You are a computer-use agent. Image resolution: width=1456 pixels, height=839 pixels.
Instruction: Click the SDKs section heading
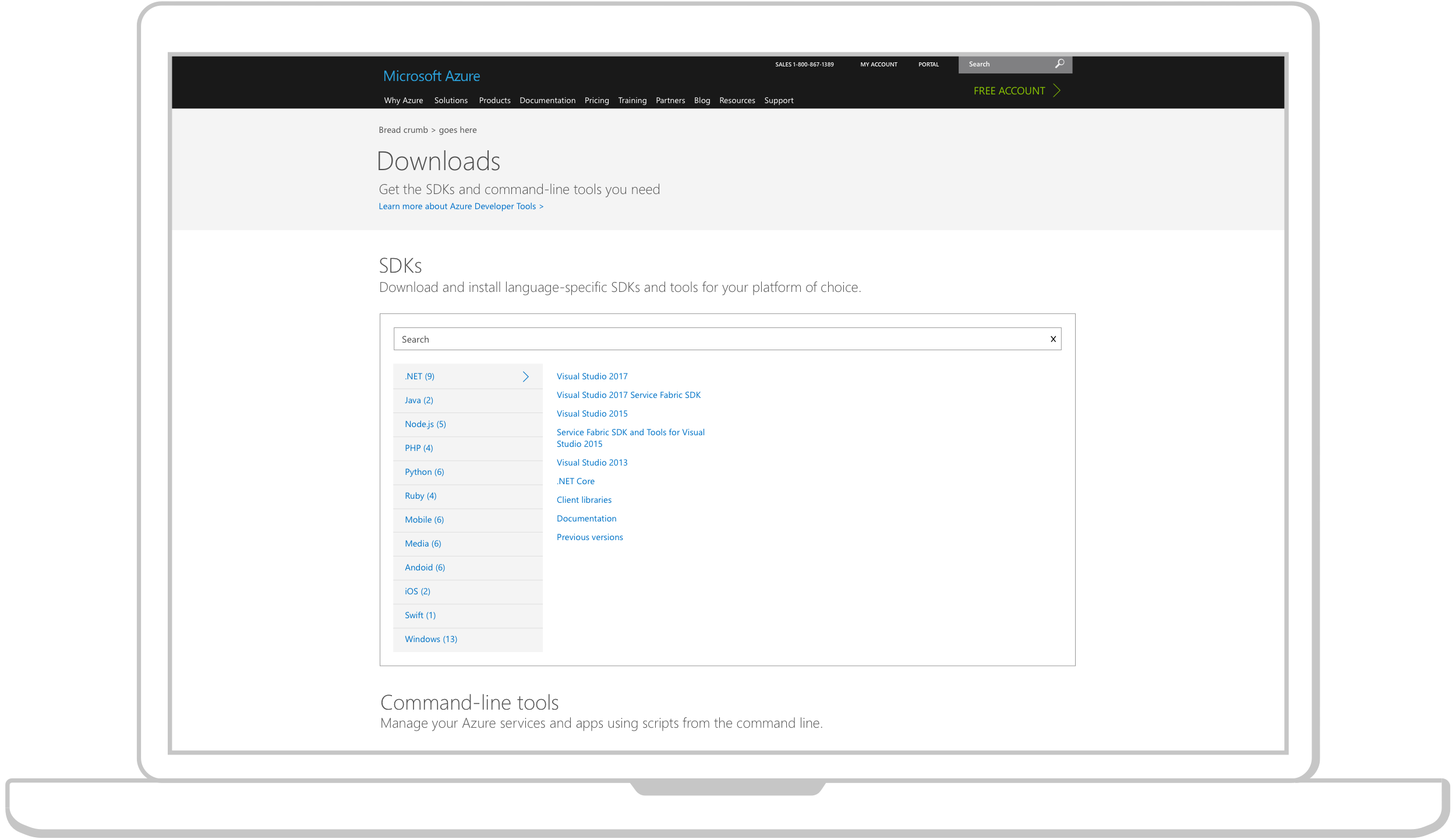[400, 266]
